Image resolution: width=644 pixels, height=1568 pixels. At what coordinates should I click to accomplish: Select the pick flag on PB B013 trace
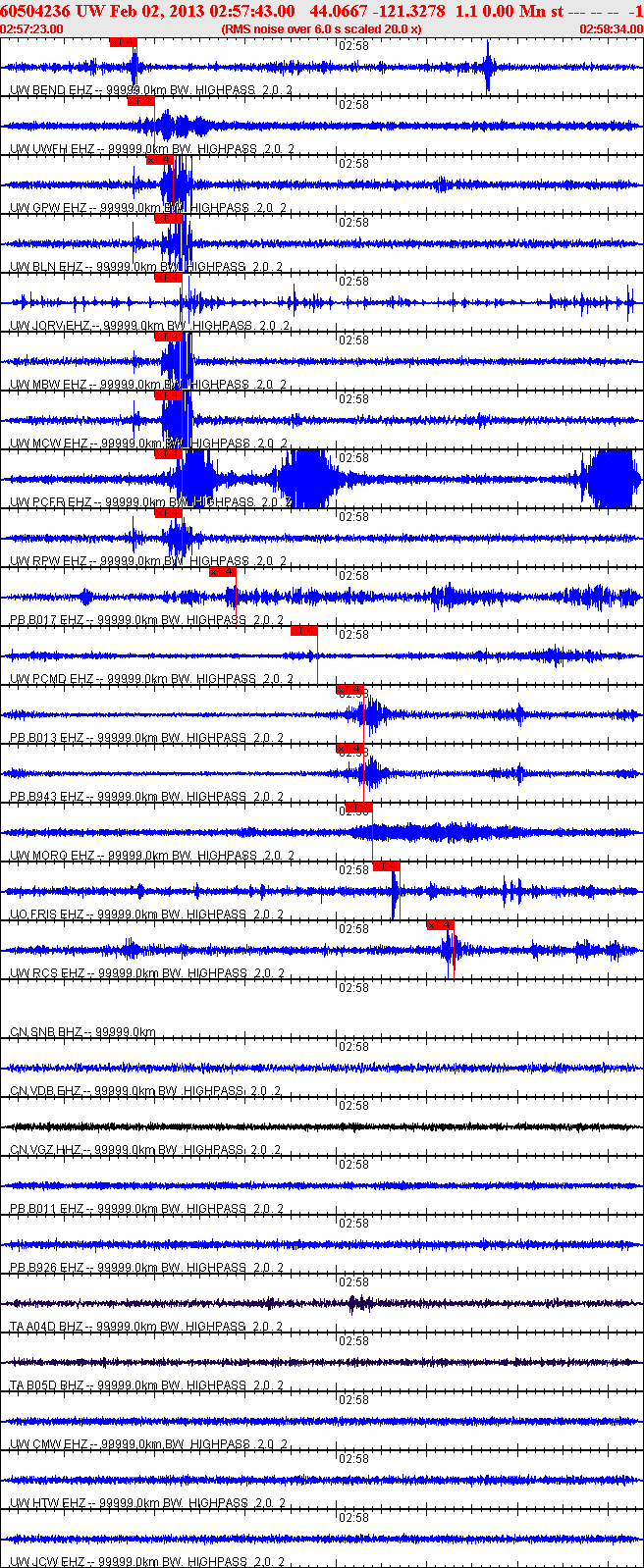tap(350, 690)
